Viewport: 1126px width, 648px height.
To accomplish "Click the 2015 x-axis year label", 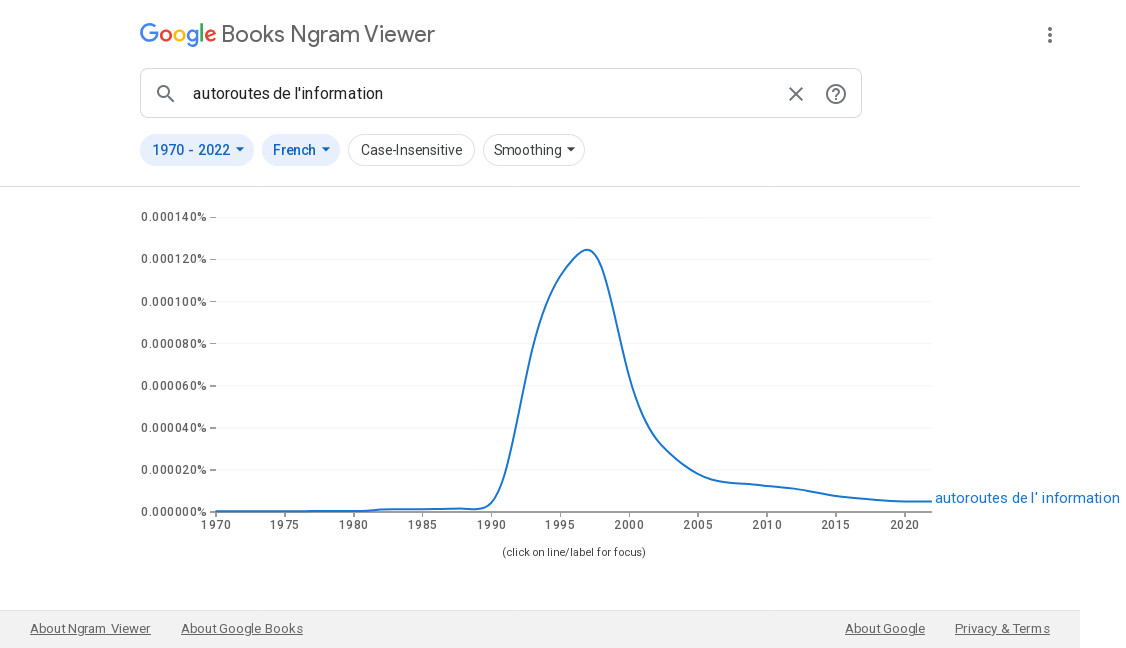I will click(x=835, y=525).
